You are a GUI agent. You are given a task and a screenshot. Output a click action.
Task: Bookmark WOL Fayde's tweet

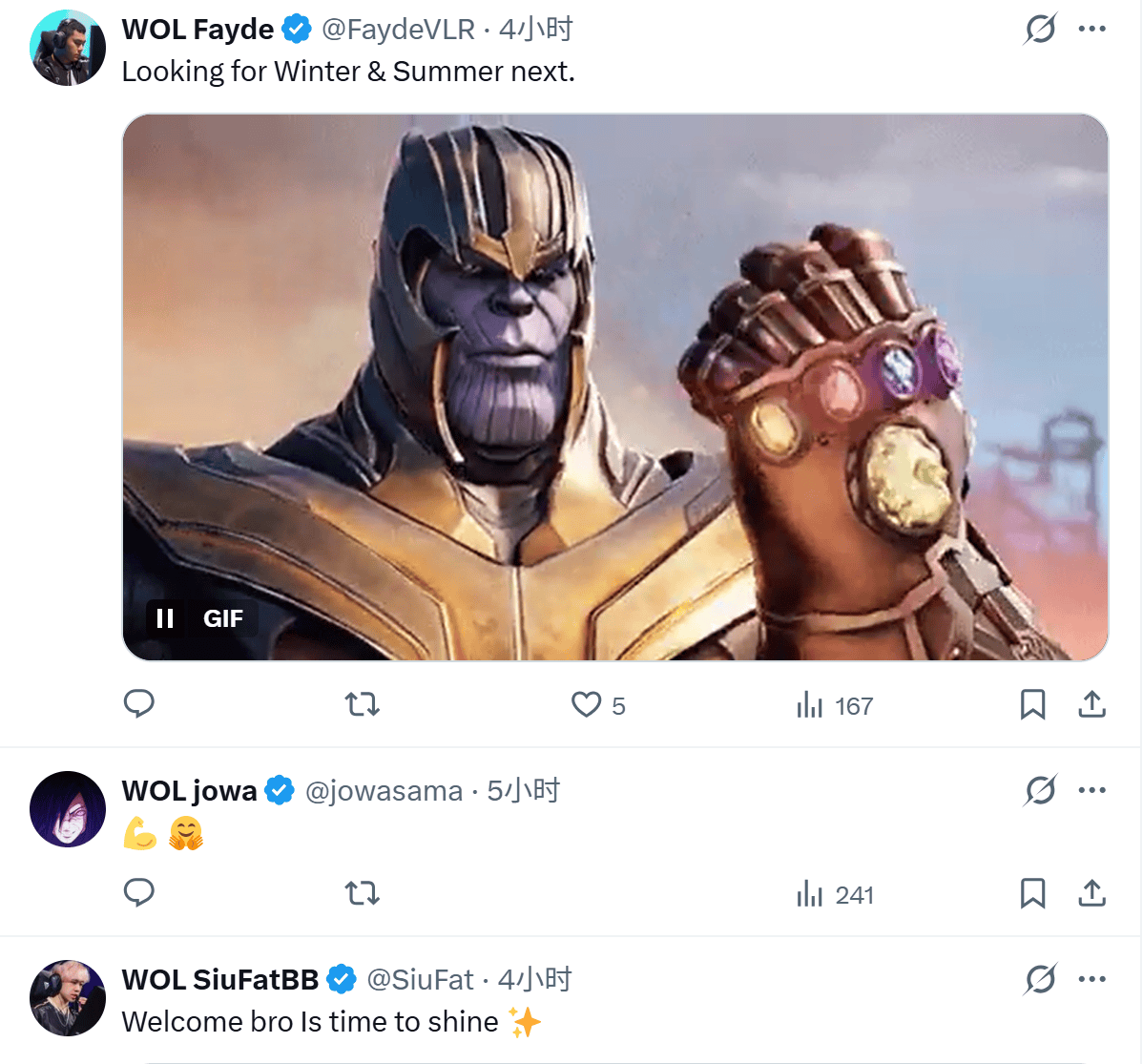point(1032,704)
